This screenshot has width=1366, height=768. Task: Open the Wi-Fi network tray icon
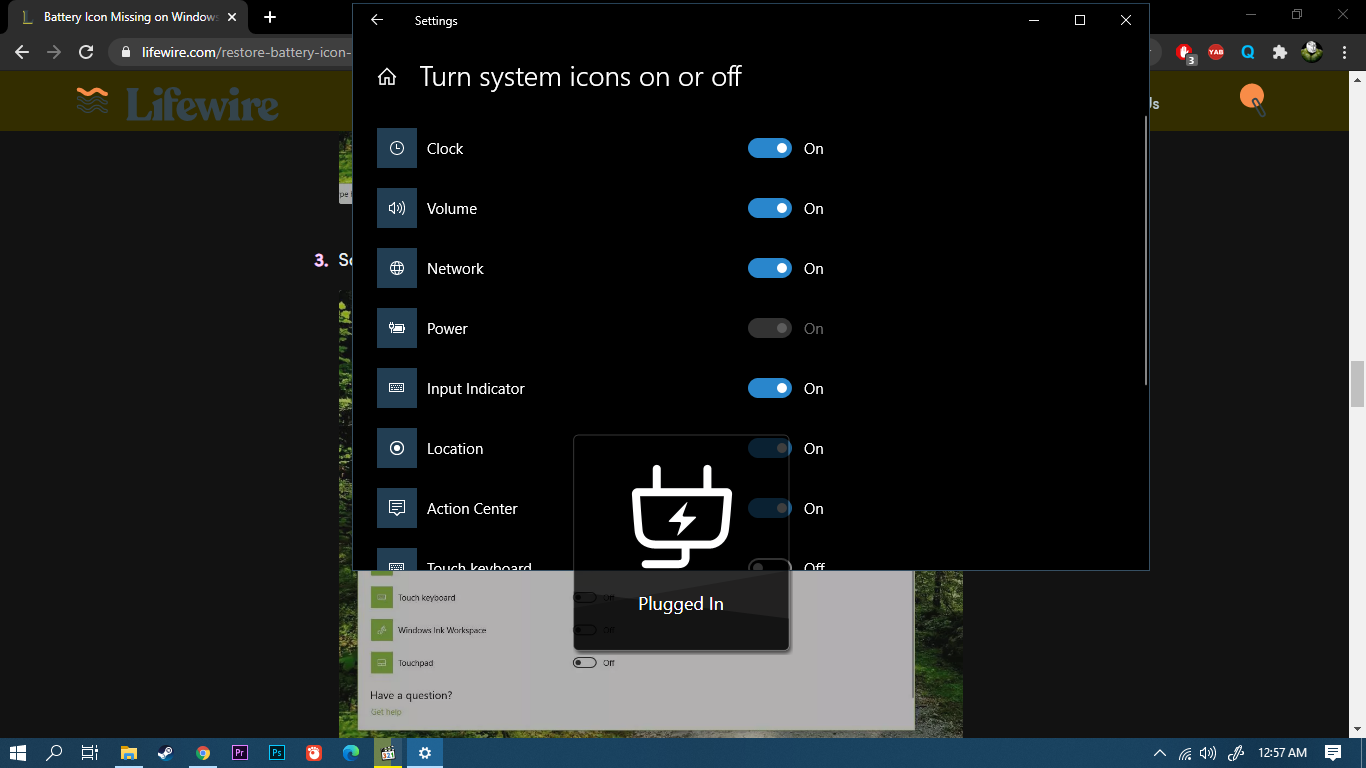click(x=1185, y=753)
